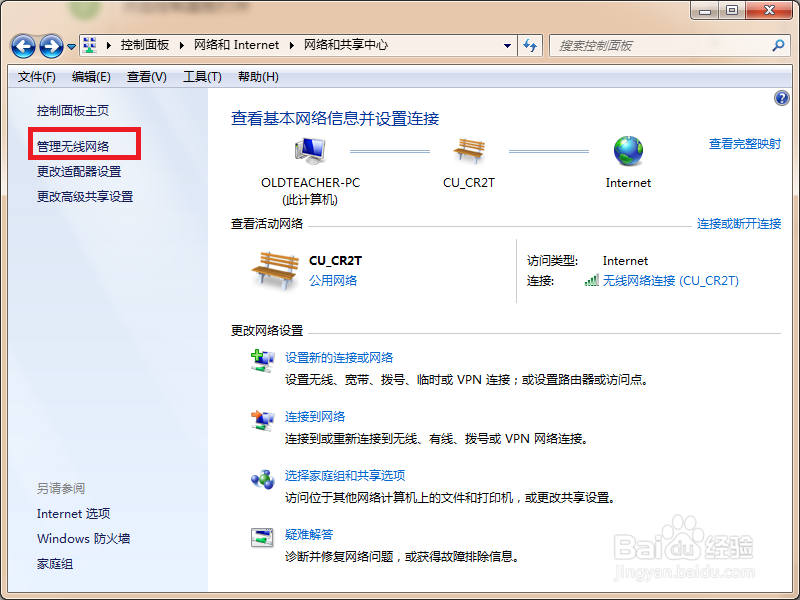Select the 连接到网络 icon
Screen dimensions: 800x600
pyautogui.click(x=262, y=418)
